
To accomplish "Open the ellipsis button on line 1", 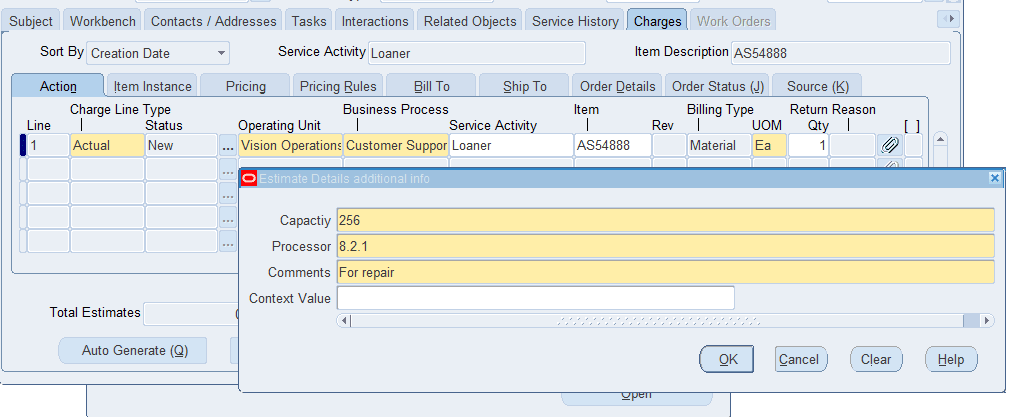I will click(228, 145).
